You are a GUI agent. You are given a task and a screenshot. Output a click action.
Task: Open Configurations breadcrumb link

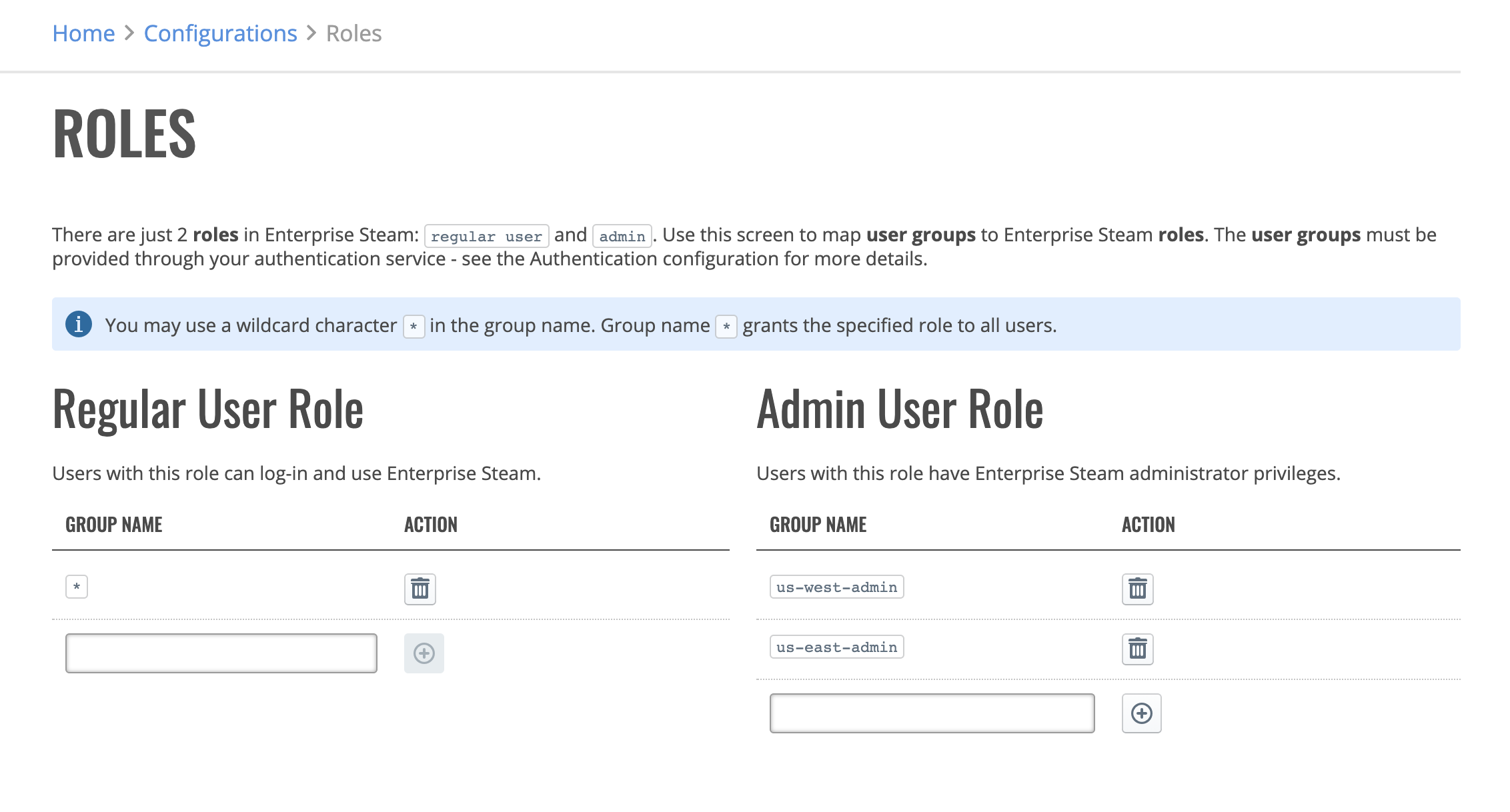pos(221,33)
